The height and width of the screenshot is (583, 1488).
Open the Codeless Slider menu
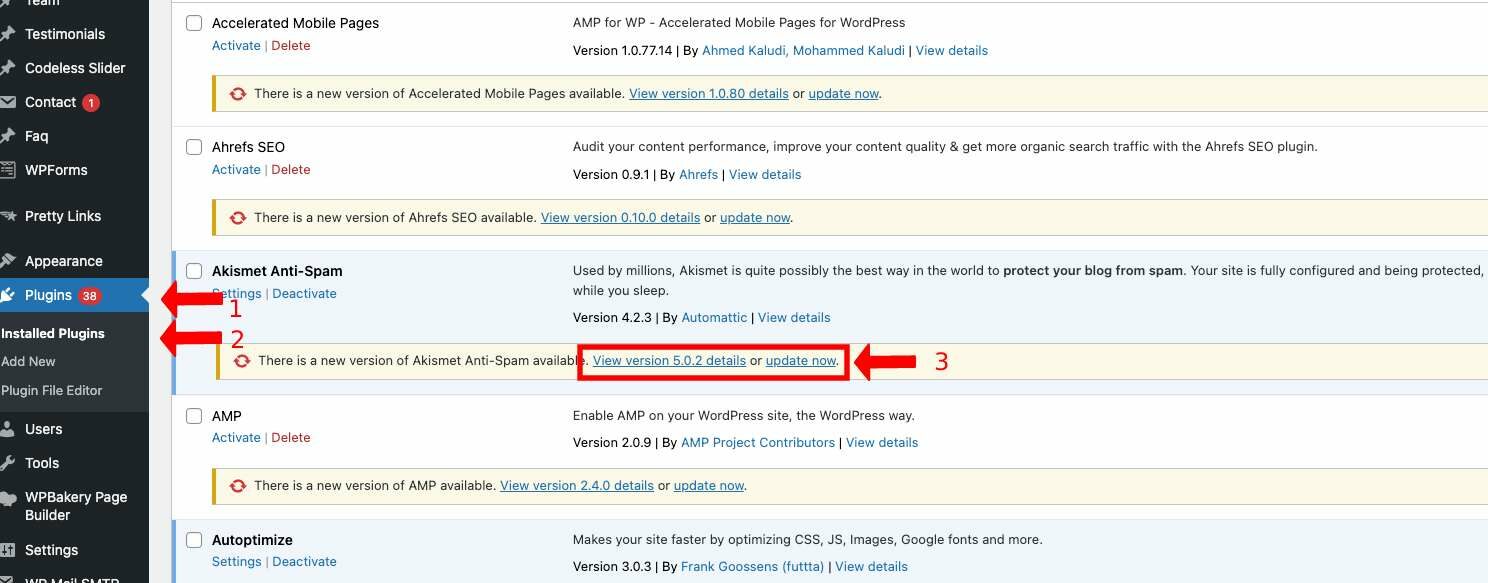coord(75,68)
